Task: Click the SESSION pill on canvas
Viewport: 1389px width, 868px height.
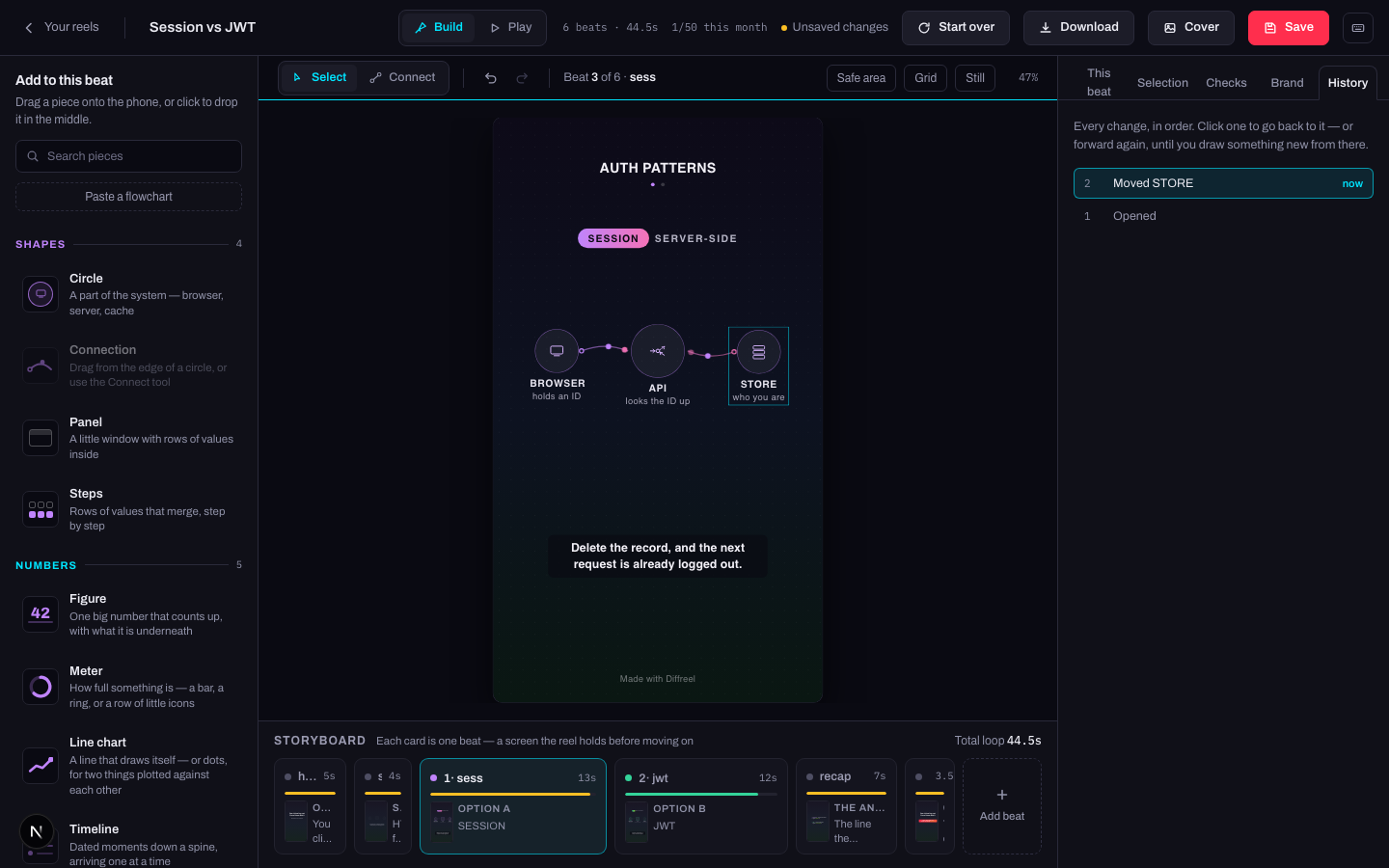Action: click(x=613, y=238)
